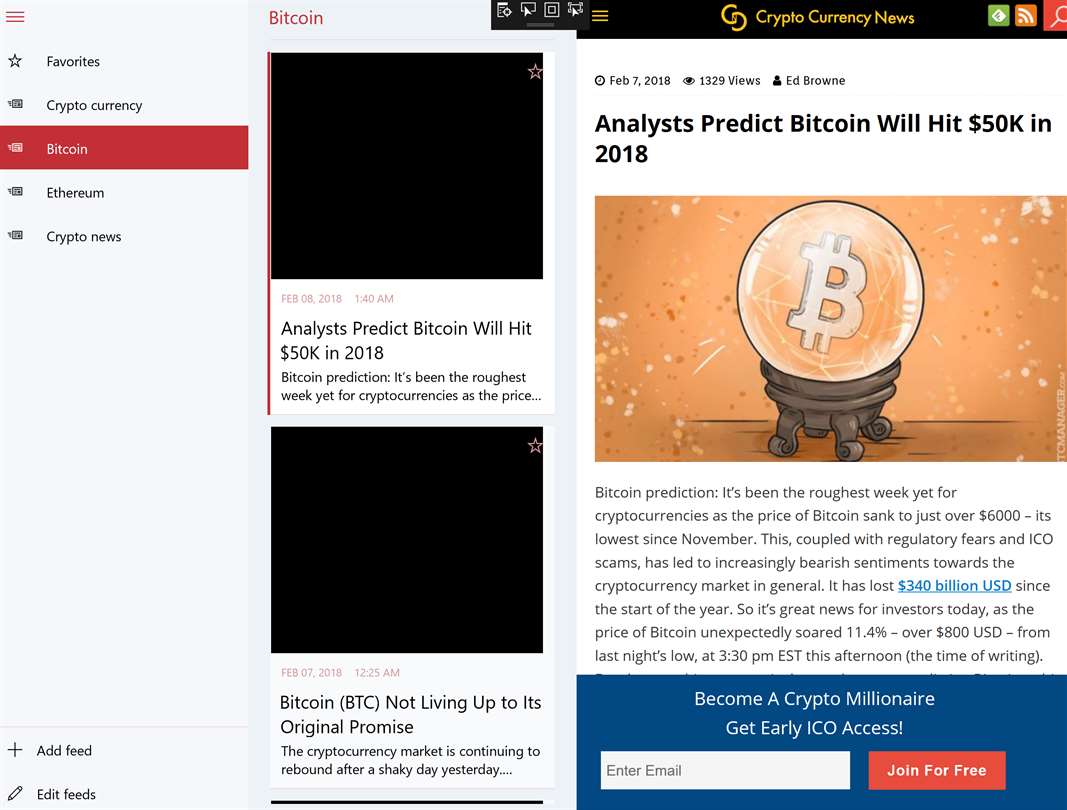This screenshot has width=1067, height=810.
Task: Open the red hamburger menu in sidebar
Action: 15,17
